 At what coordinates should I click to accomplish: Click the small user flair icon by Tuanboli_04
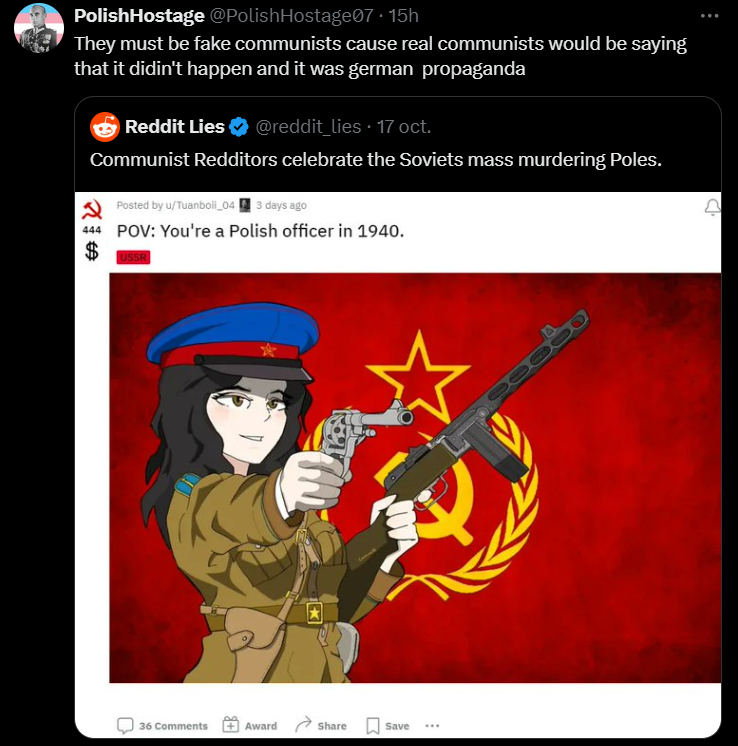(x=245, y=205)
